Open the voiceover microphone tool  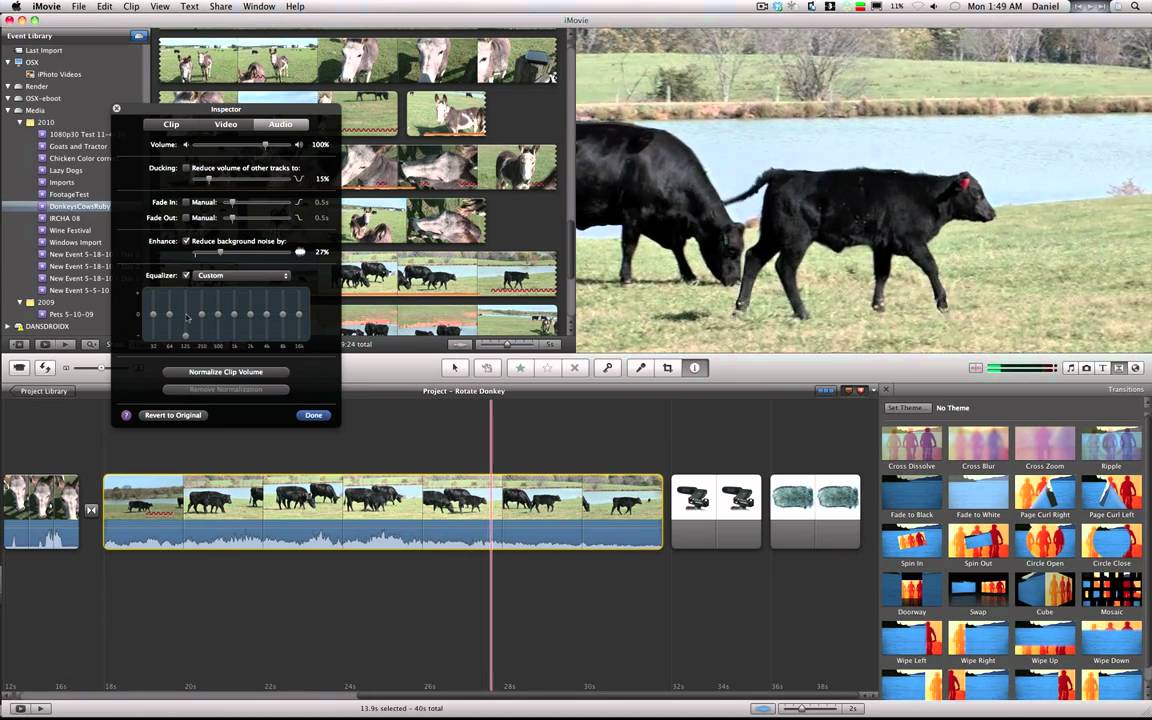pos(641,368)
